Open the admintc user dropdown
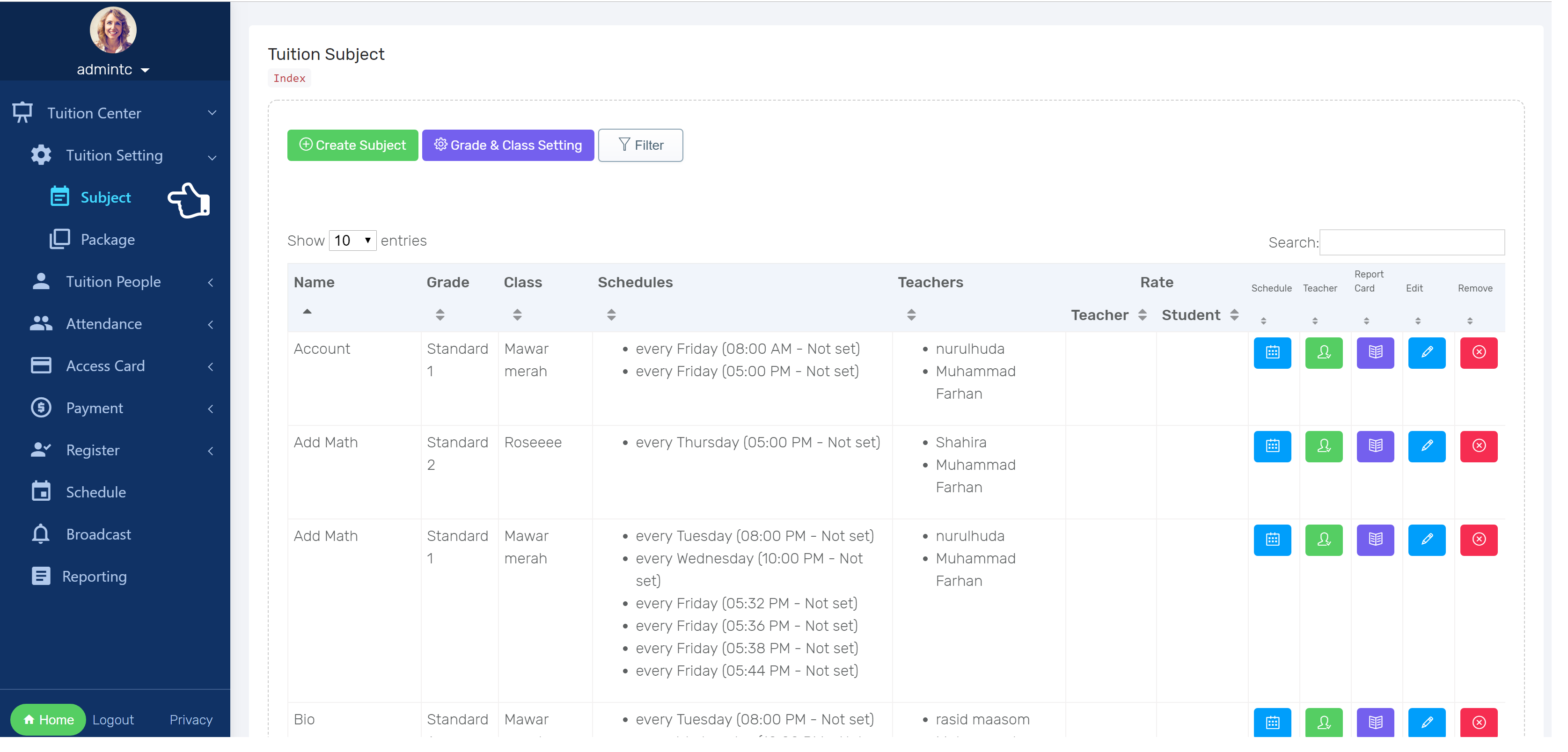Viewport: 1568px width, 752px height. coord(113,69)
